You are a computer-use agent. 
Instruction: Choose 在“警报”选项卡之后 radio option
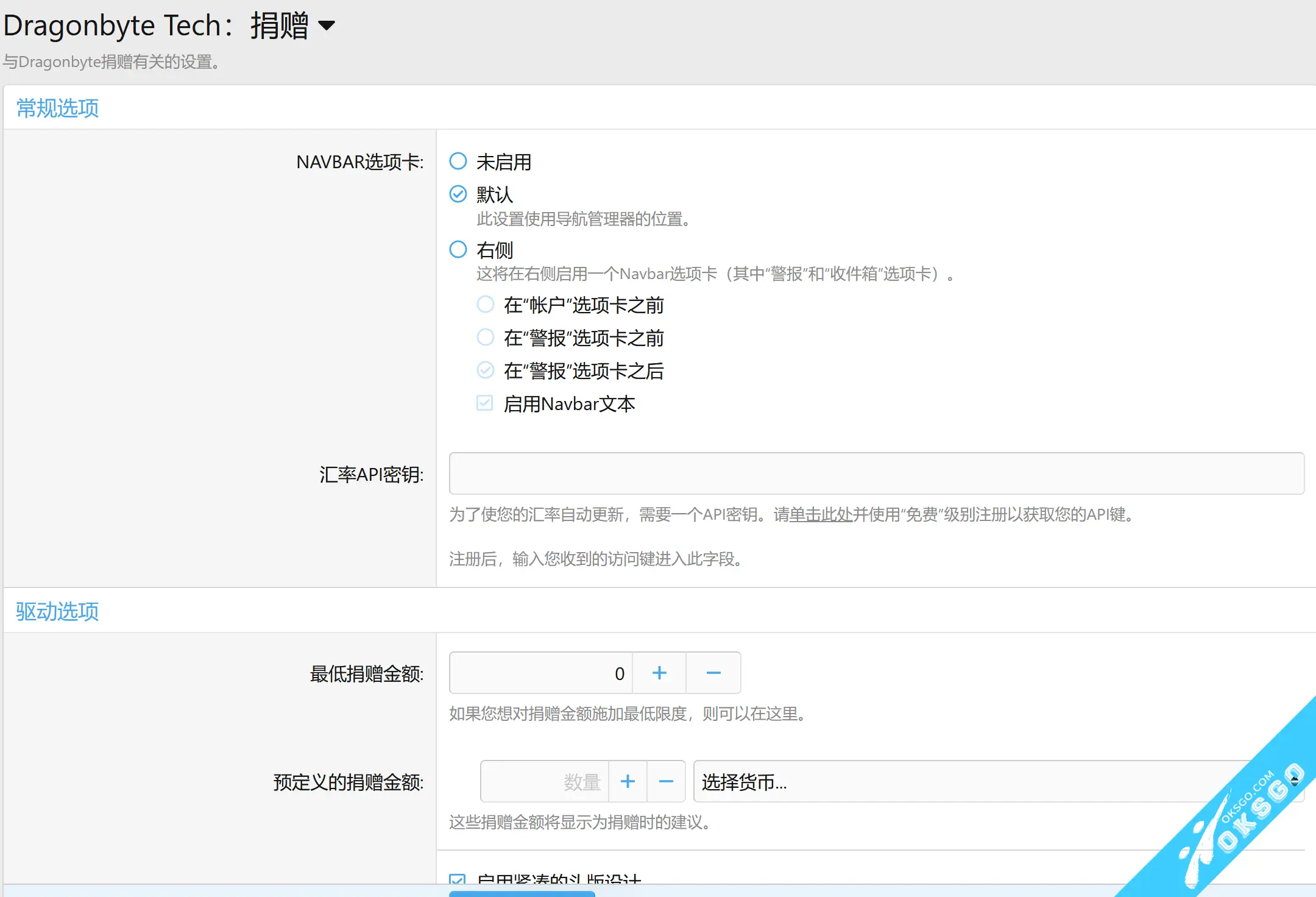tap(485, 370)
